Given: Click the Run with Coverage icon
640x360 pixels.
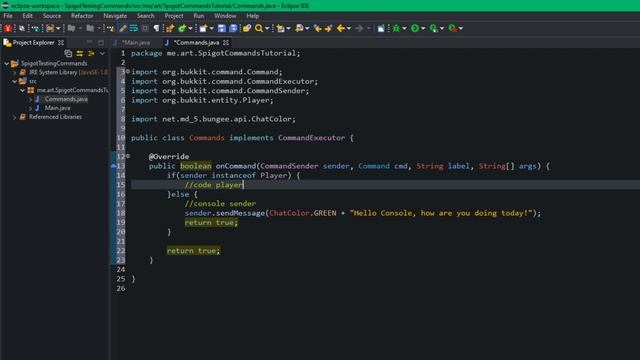Looking at the screenshot, I should [433, 28].
